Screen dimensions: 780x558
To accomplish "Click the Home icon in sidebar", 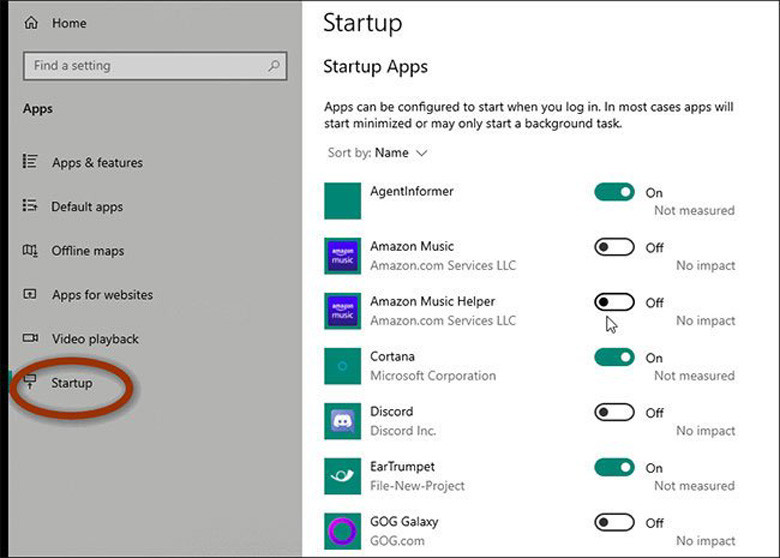I will (31, 23).
